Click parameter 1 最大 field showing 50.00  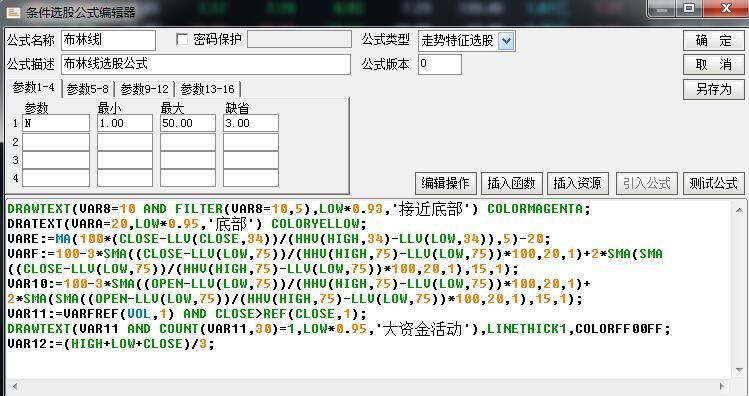click(188, 123)
